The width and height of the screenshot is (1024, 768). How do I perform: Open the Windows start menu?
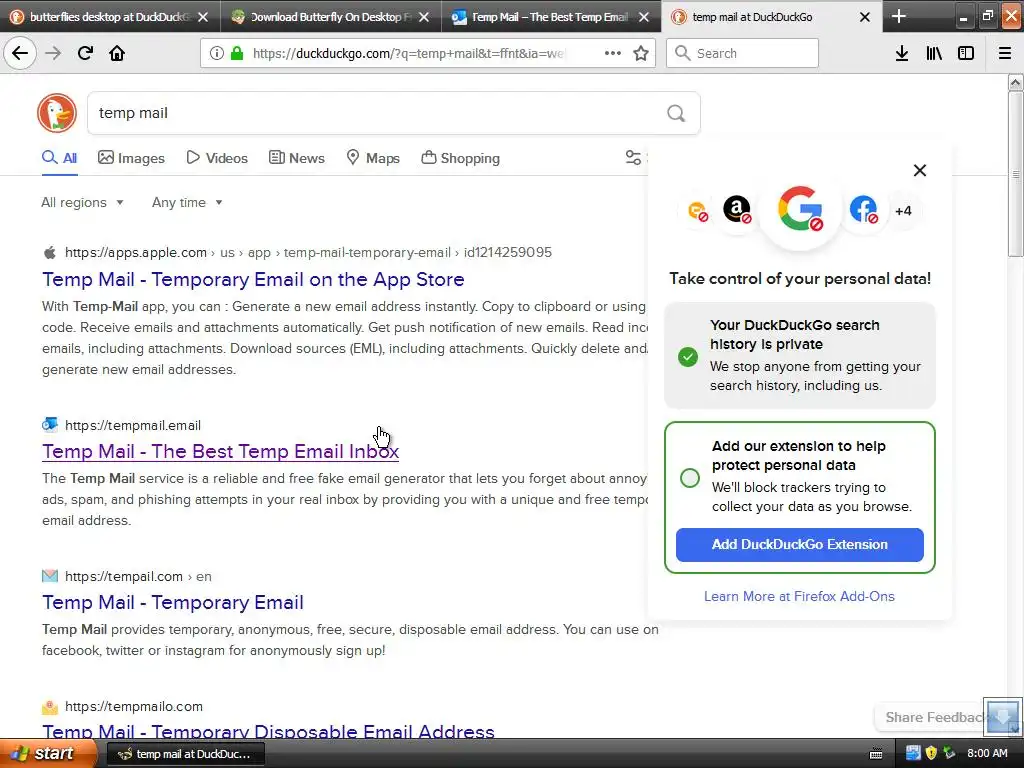(x=48, y=753)
